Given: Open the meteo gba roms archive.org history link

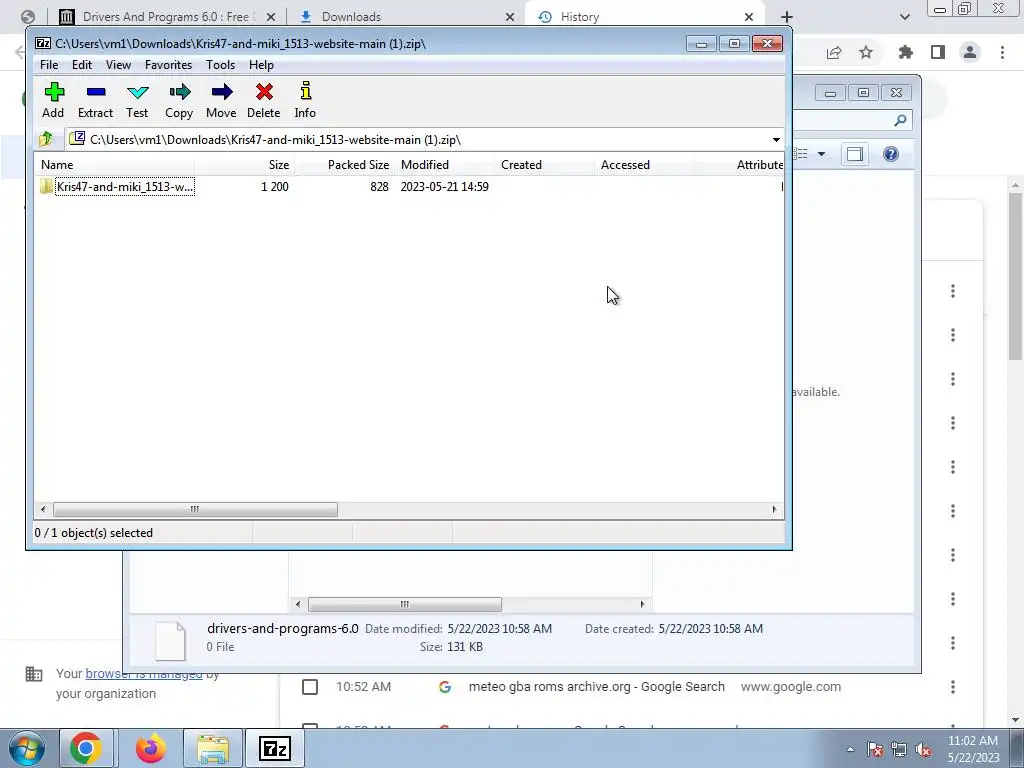Looking at the screenshot, I should (597, 687).
